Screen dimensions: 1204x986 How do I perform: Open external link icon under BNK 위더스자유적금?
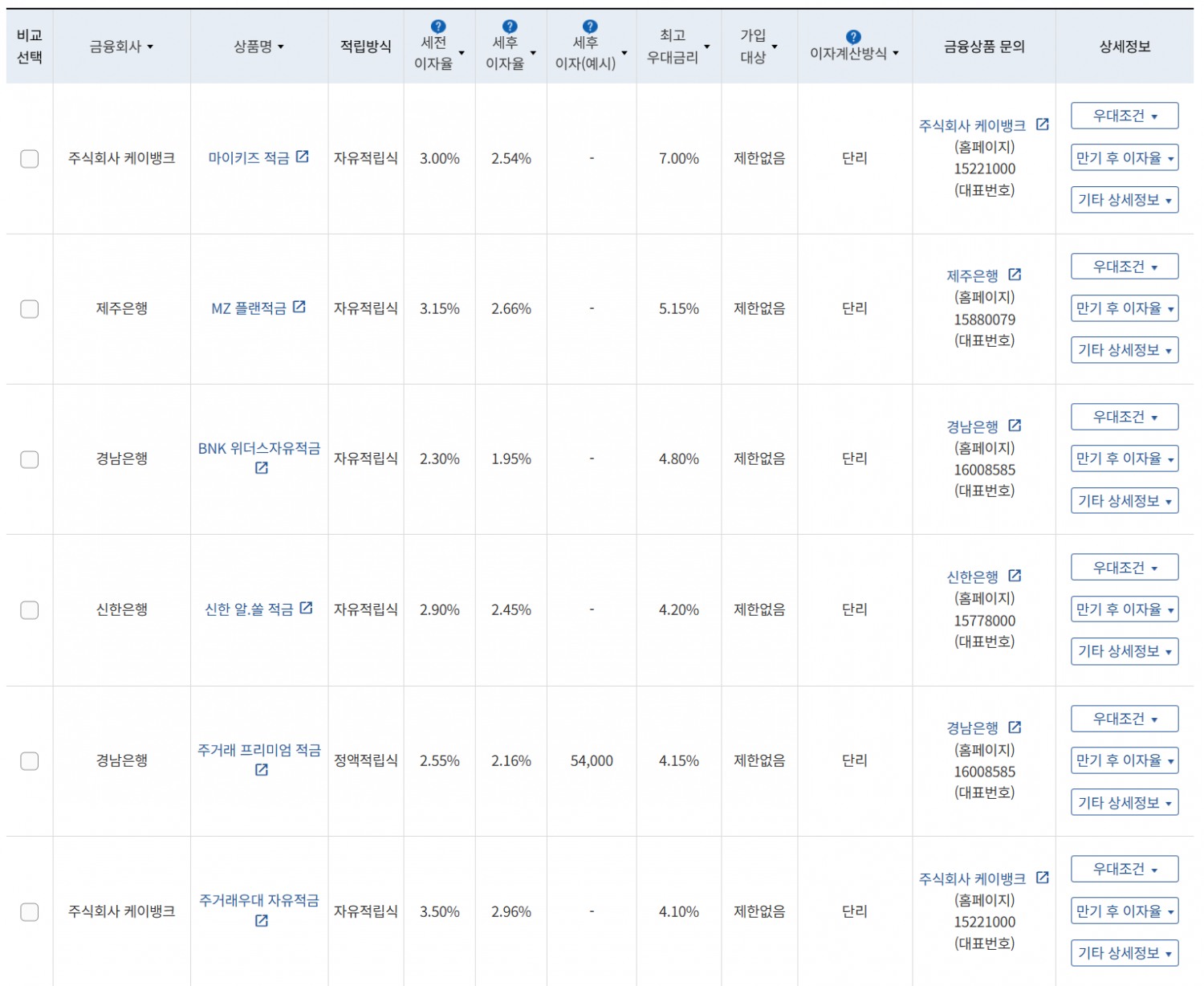(x=261, y=467)
